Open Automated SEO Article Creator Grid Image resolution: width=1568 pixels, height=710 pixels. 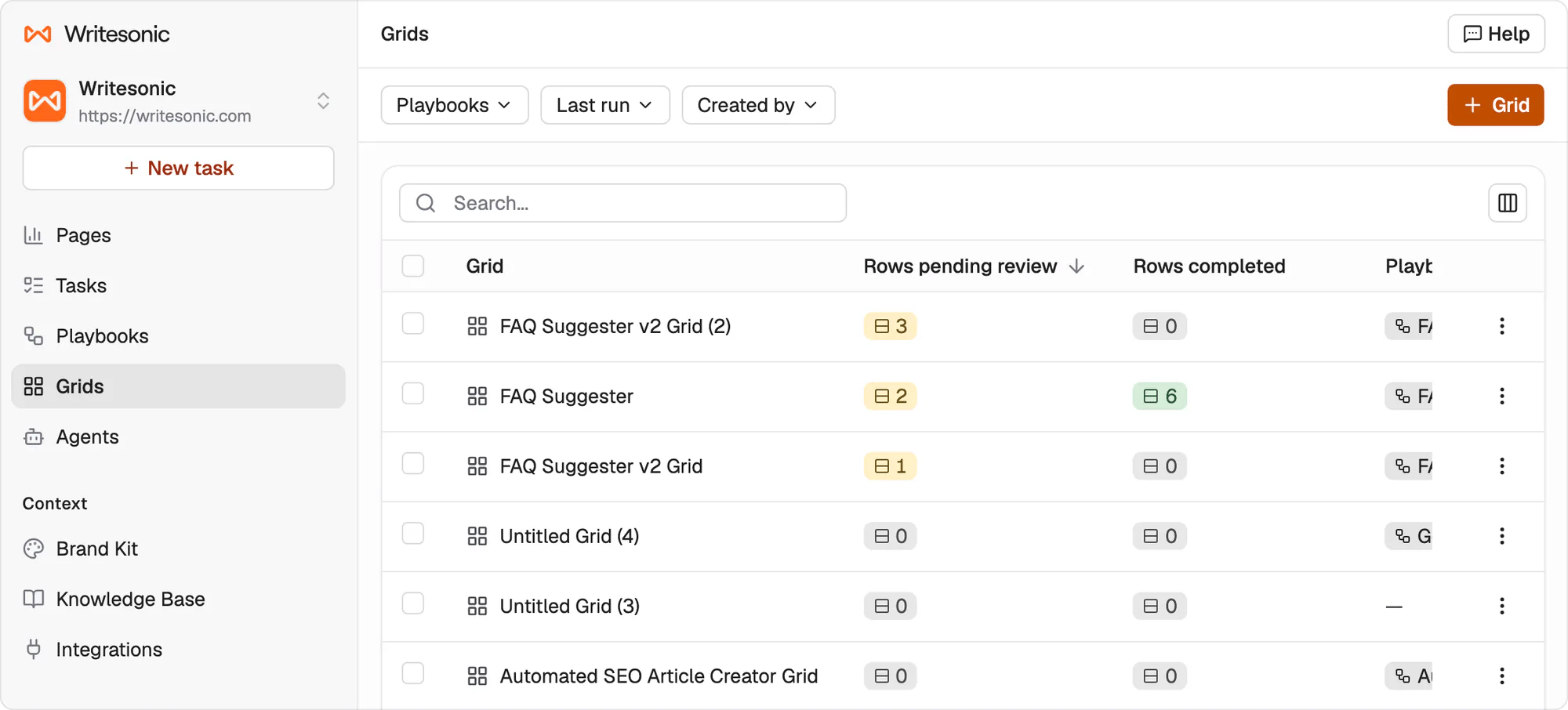pos(659,676)
